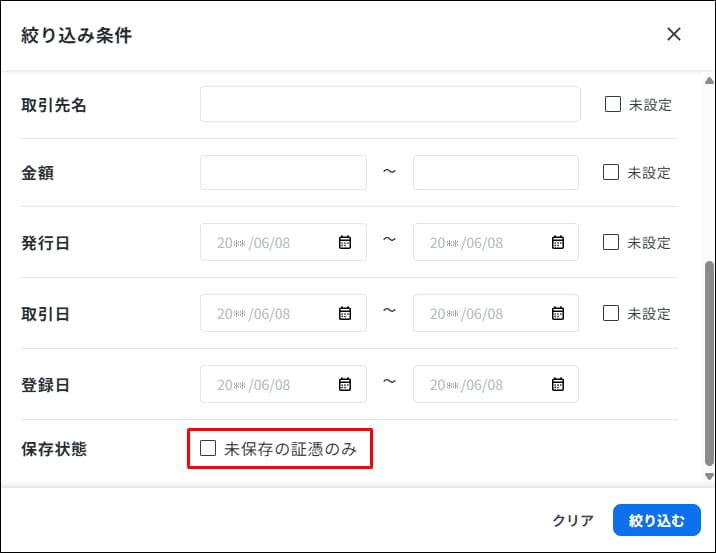Click the 発行日 end date field

[x=496, y=242]
